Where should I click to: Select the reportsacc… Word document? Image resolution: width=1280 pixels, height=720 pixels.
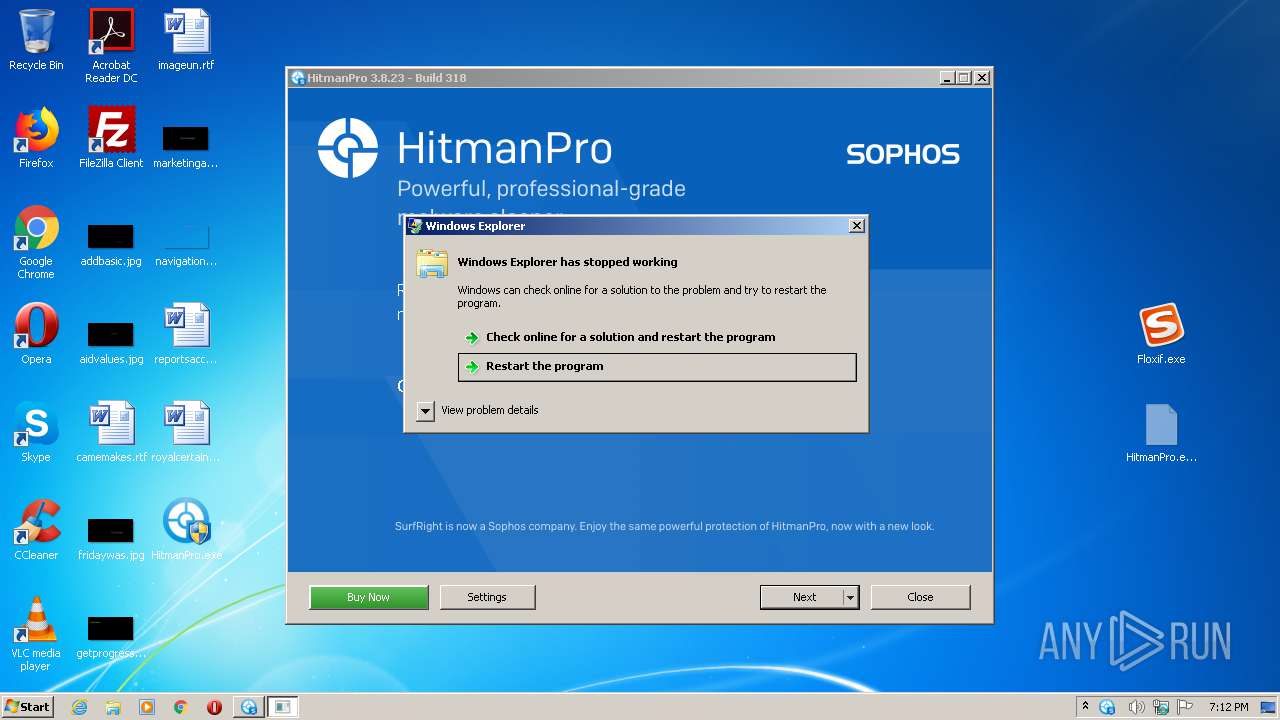[186, 334]
